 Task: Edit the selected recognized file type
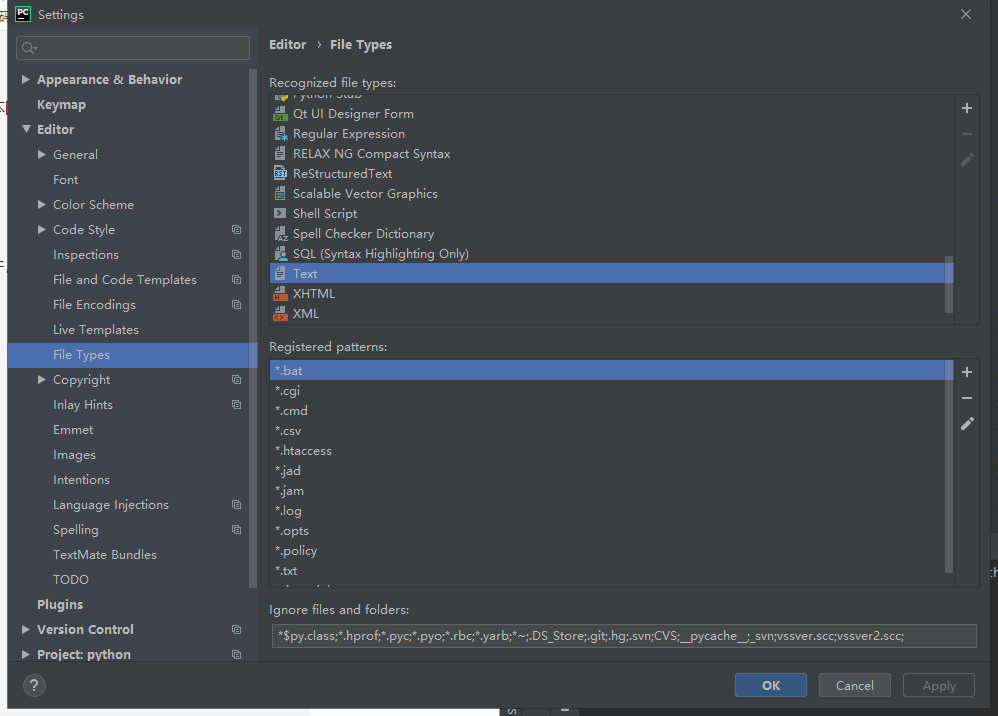tap(967, 160)
